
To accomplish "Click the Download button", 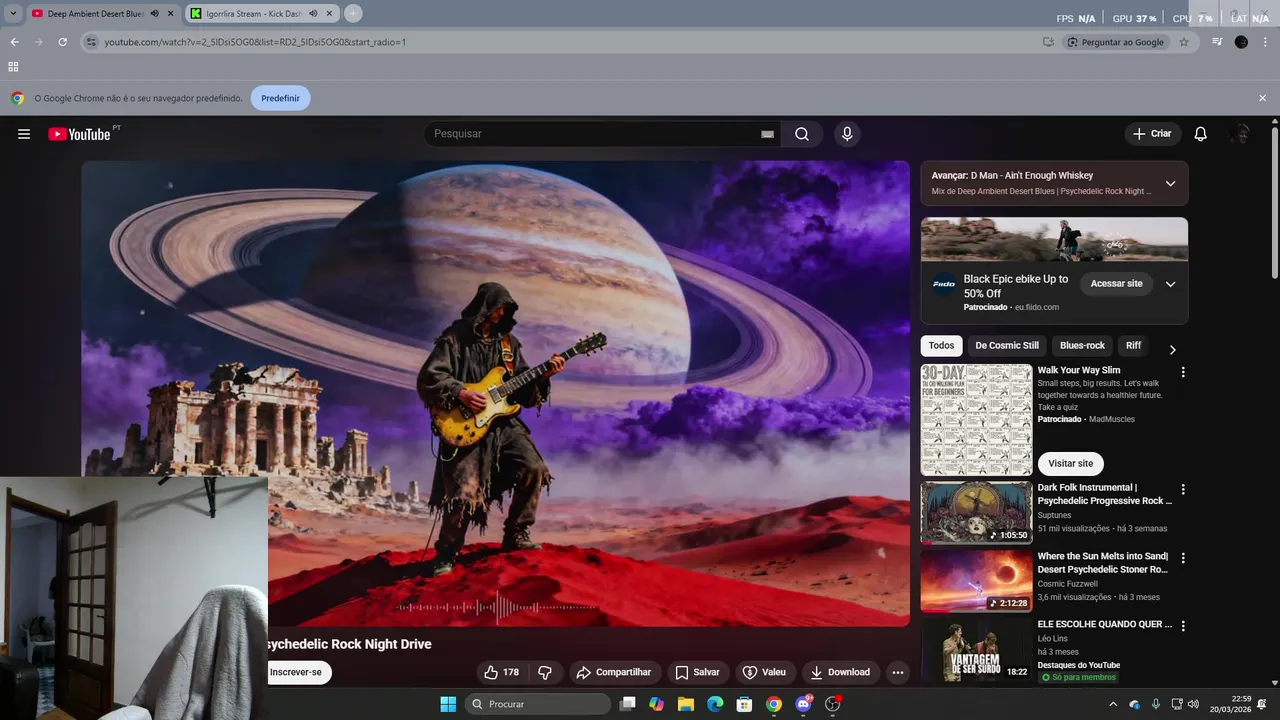I will click(840, 672).
